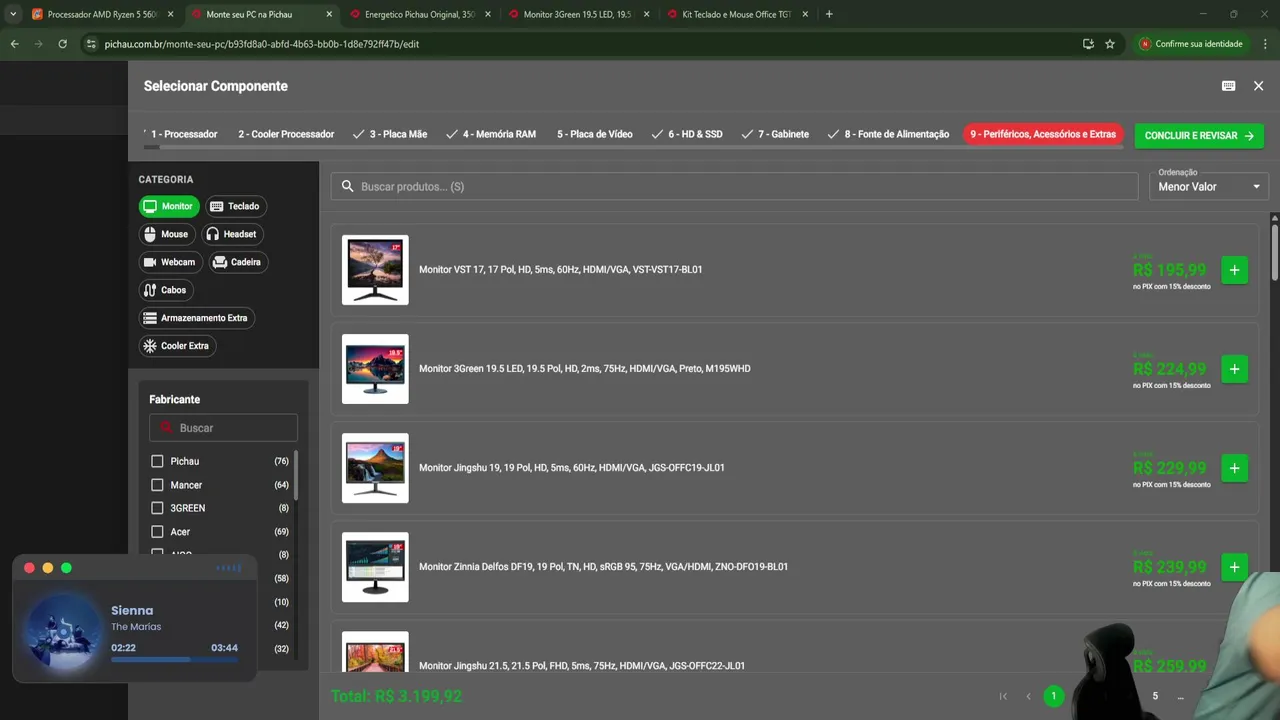This screenshot has width=1280, height=720.
Task: Go back in the browser
Action: [x=14, y=44]
